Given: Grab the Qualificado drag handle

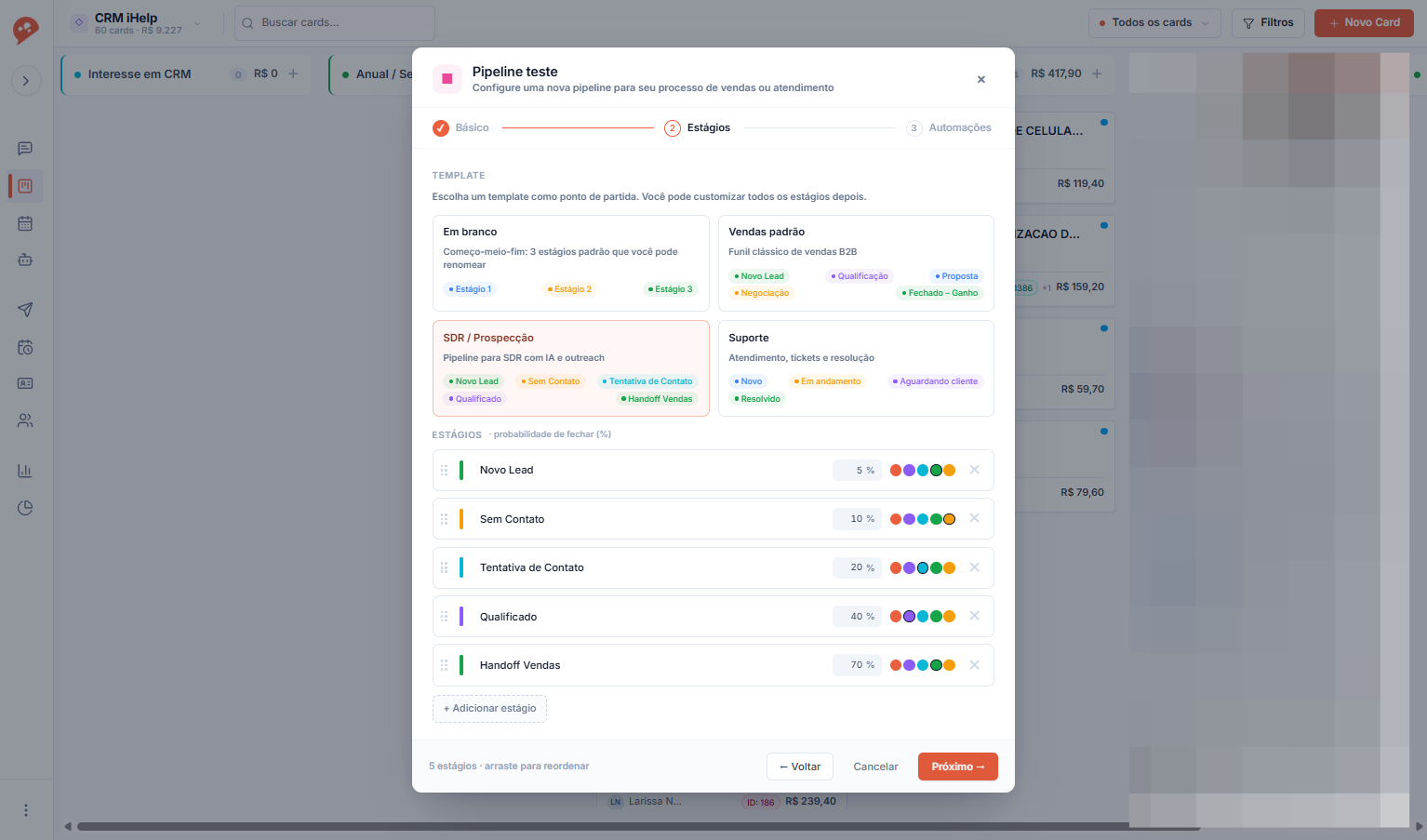Looking at the screenshot, I should [x=445, y=617].
